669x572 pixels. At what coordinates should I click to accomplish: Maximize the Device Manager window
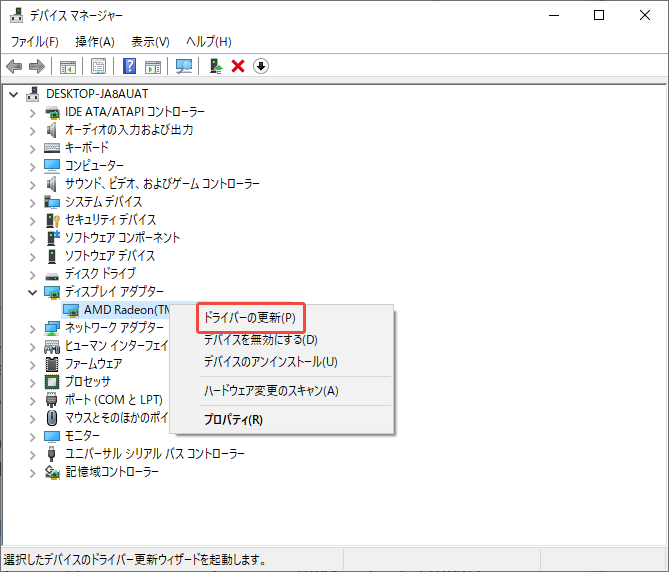point(599,15)
